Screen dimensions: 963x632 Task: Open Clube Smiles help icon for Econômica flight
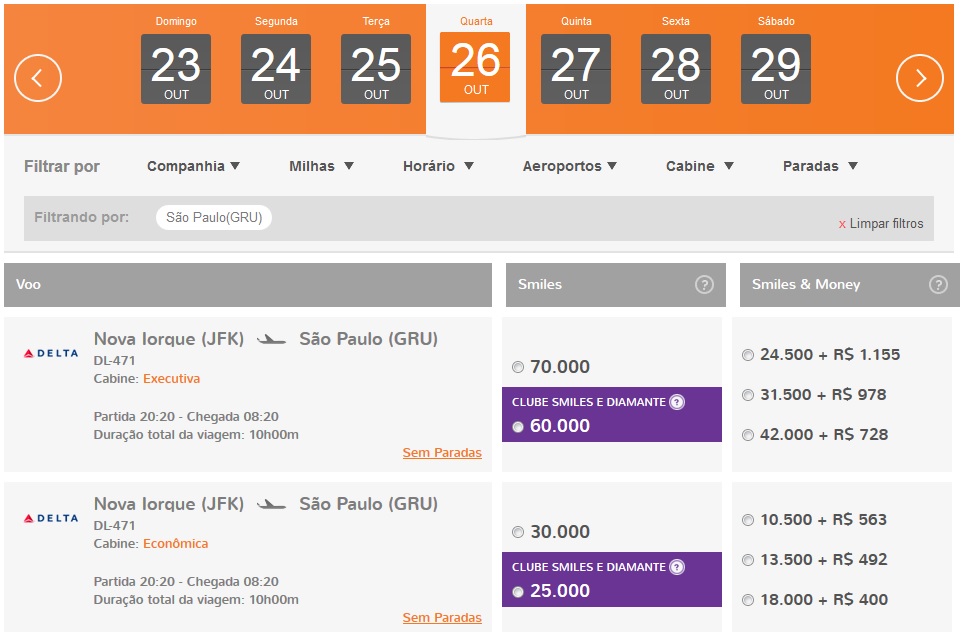coord(677,568)
